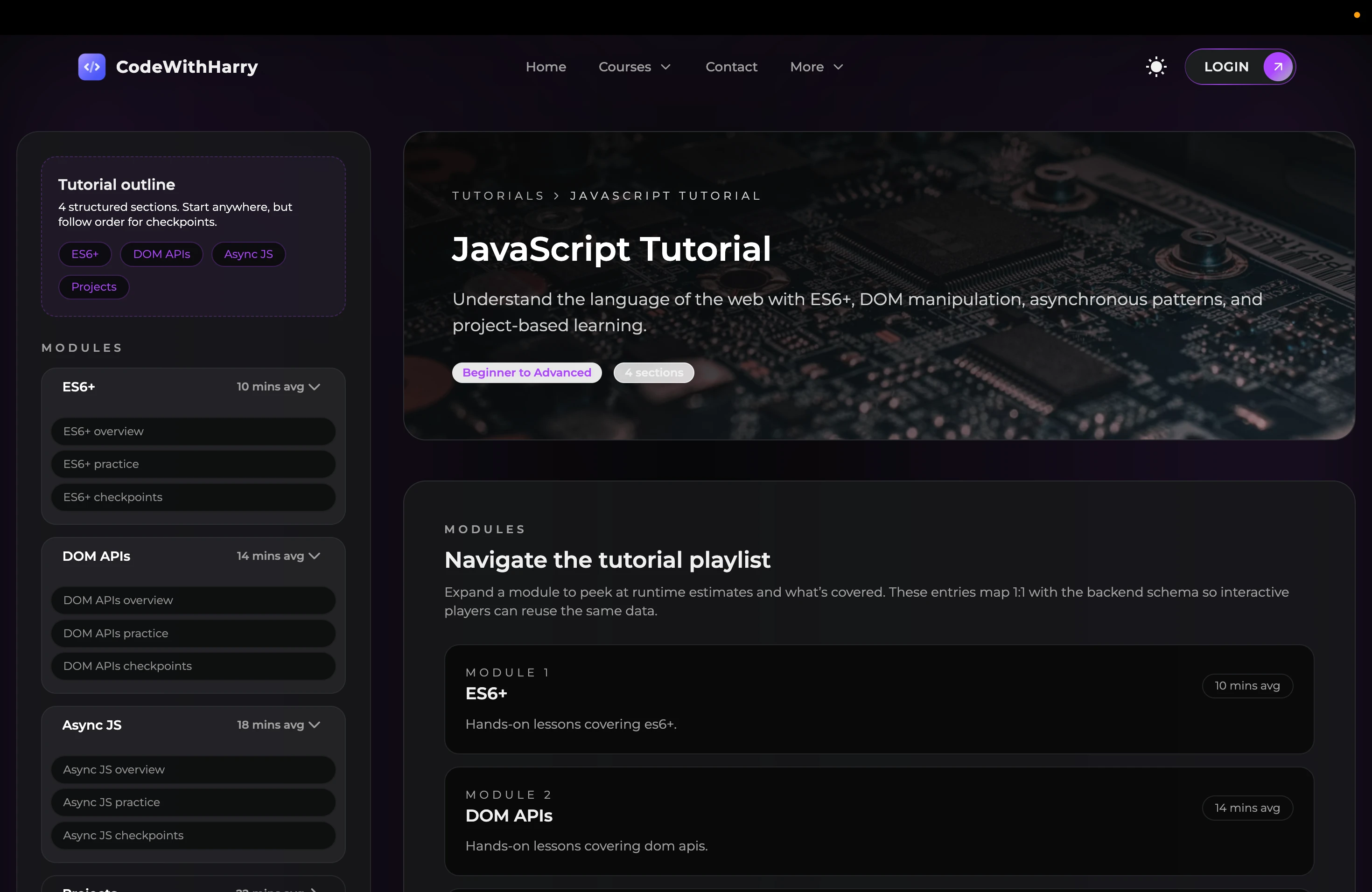Open the Courses dropdown in the navbar

[634, 66]
